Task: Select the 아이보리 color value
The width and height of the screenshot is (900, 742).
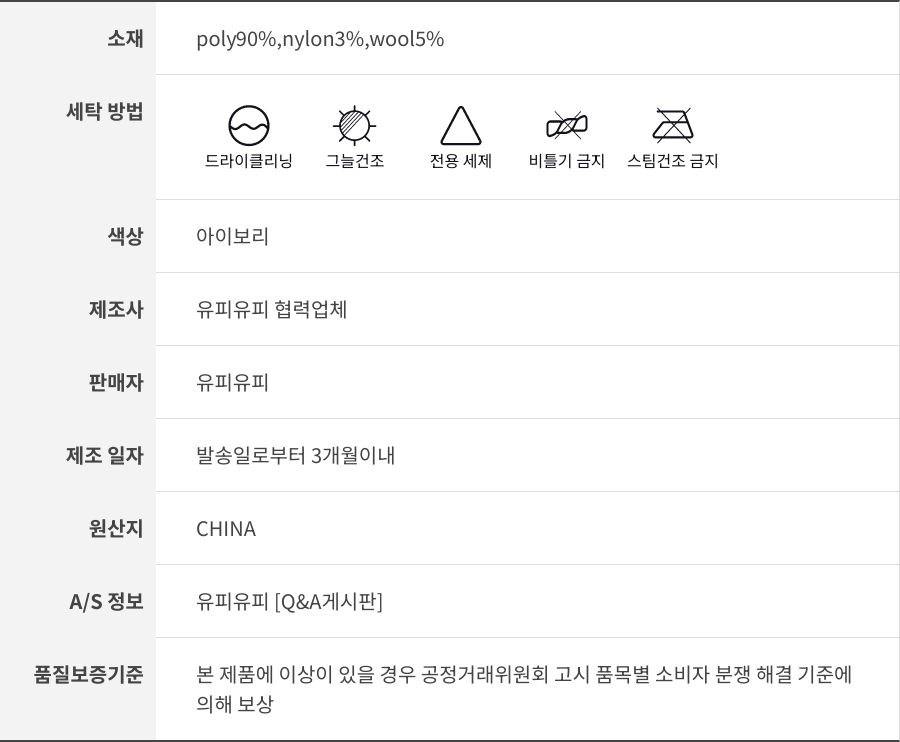Action: [x=232, y=237]
